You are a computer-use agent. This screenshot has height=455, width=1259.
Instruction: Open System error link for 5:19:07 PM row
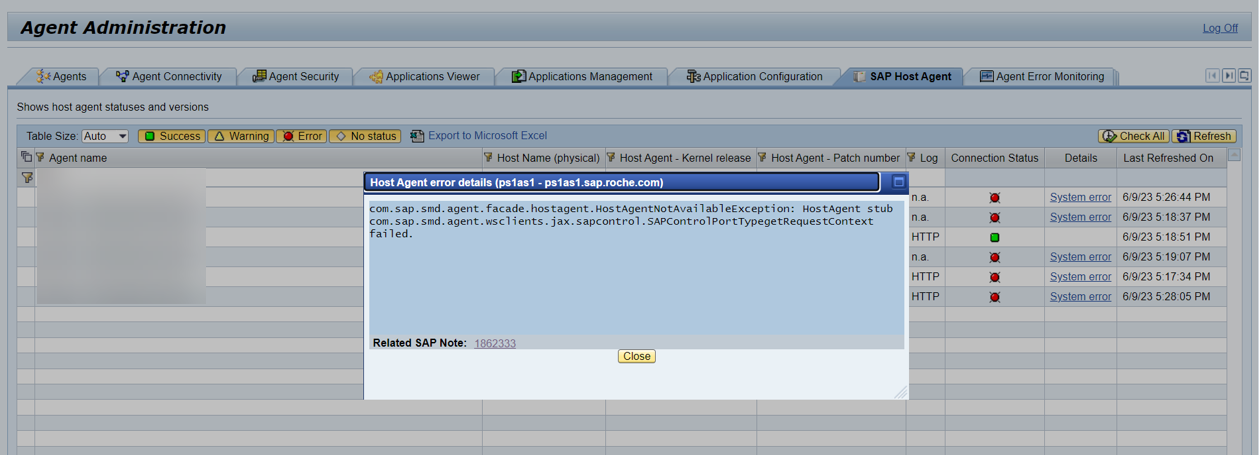point(1080,257)
